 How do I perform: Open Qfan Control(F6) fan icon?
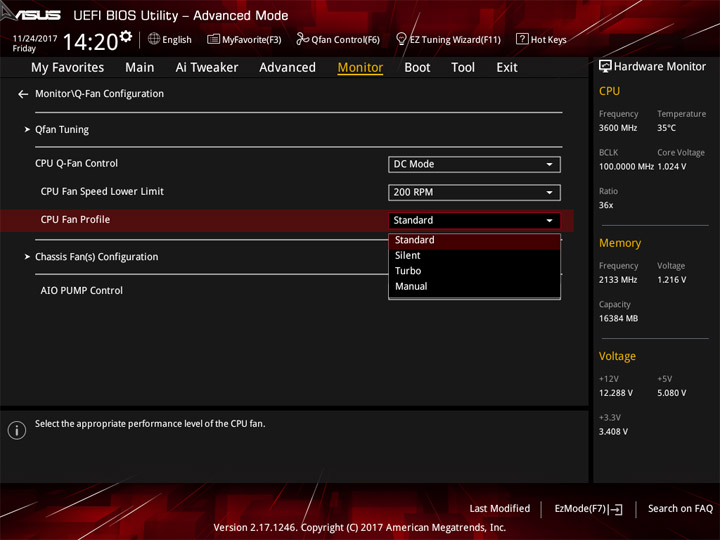pyautogui.click(x=302, y=39)
